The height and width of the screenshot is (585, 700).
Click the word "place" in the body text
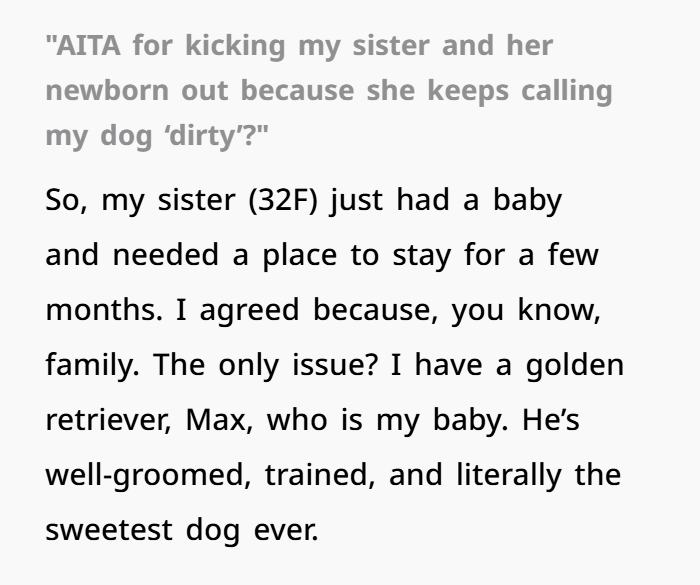click(x=300, y=256)
